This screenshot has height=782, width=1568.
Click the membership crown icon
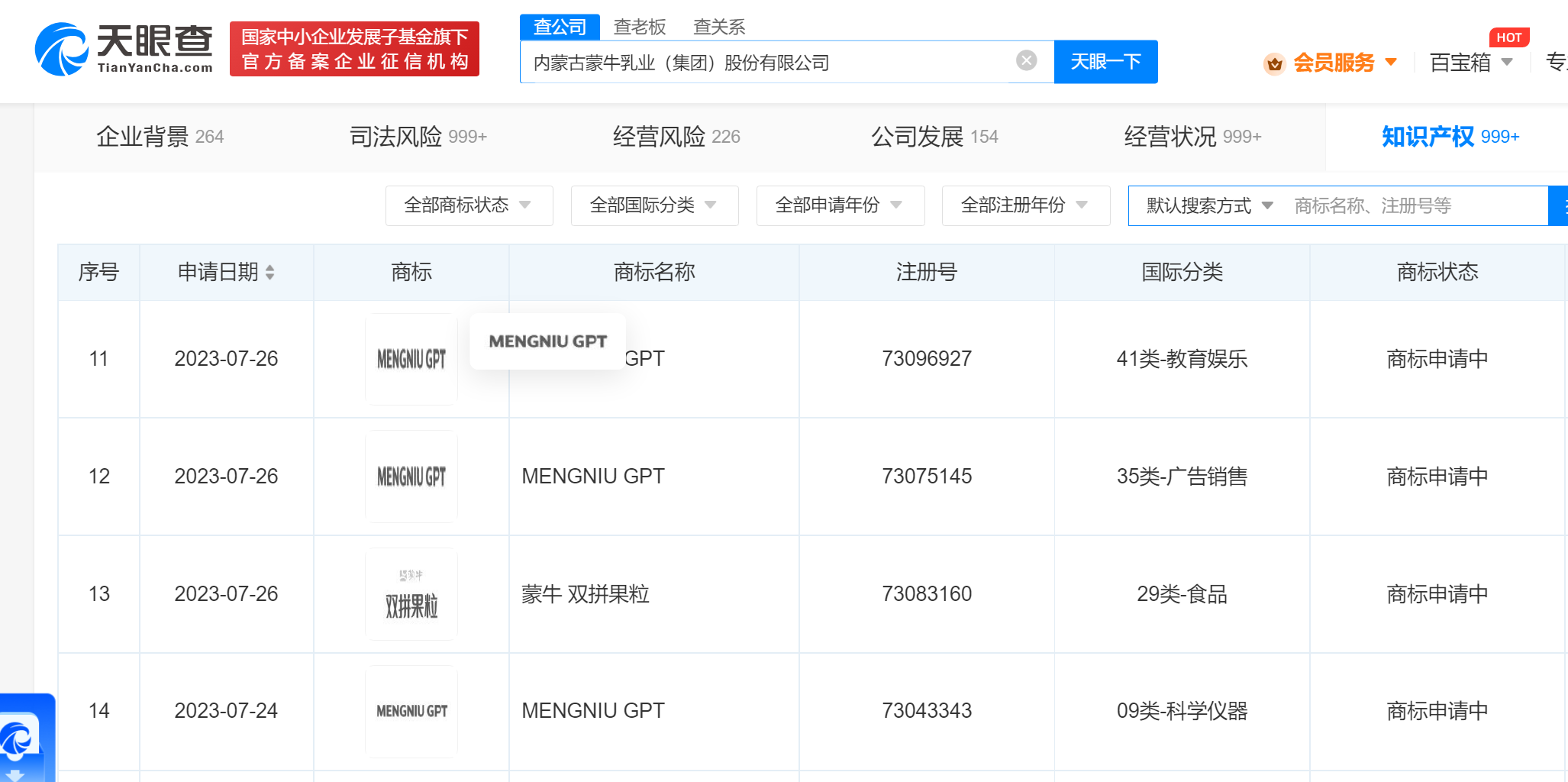[1274, 63]
